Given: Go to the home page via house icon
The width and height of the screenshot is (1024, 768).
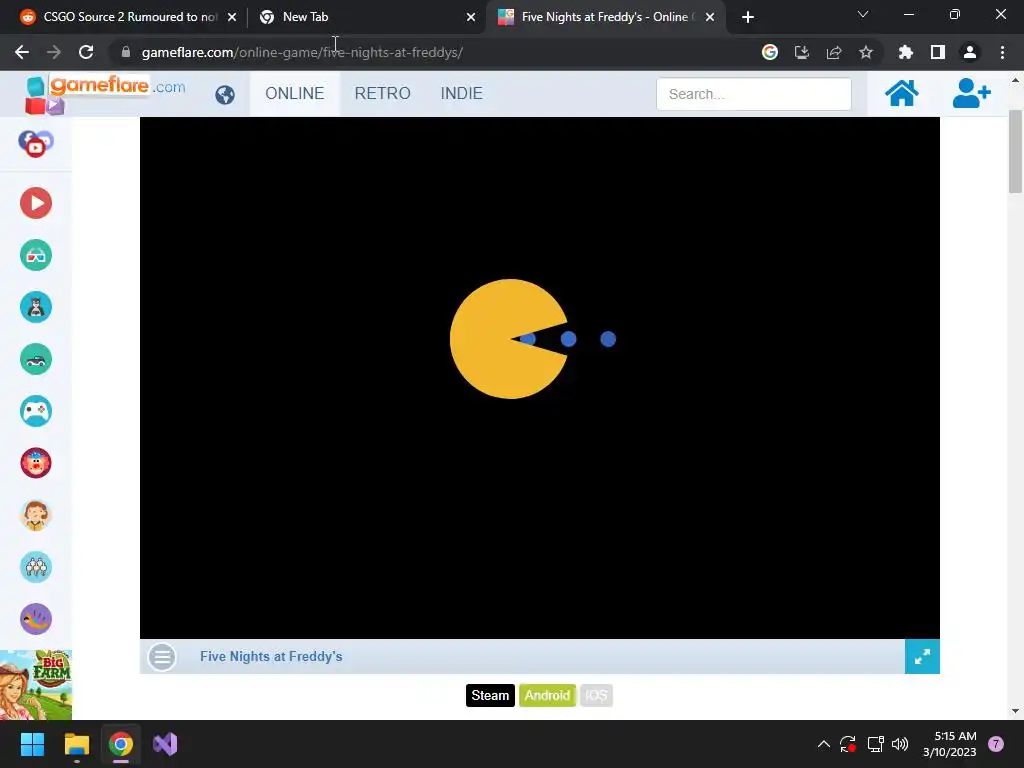Looking at the screenshot, I should [901, 93].
